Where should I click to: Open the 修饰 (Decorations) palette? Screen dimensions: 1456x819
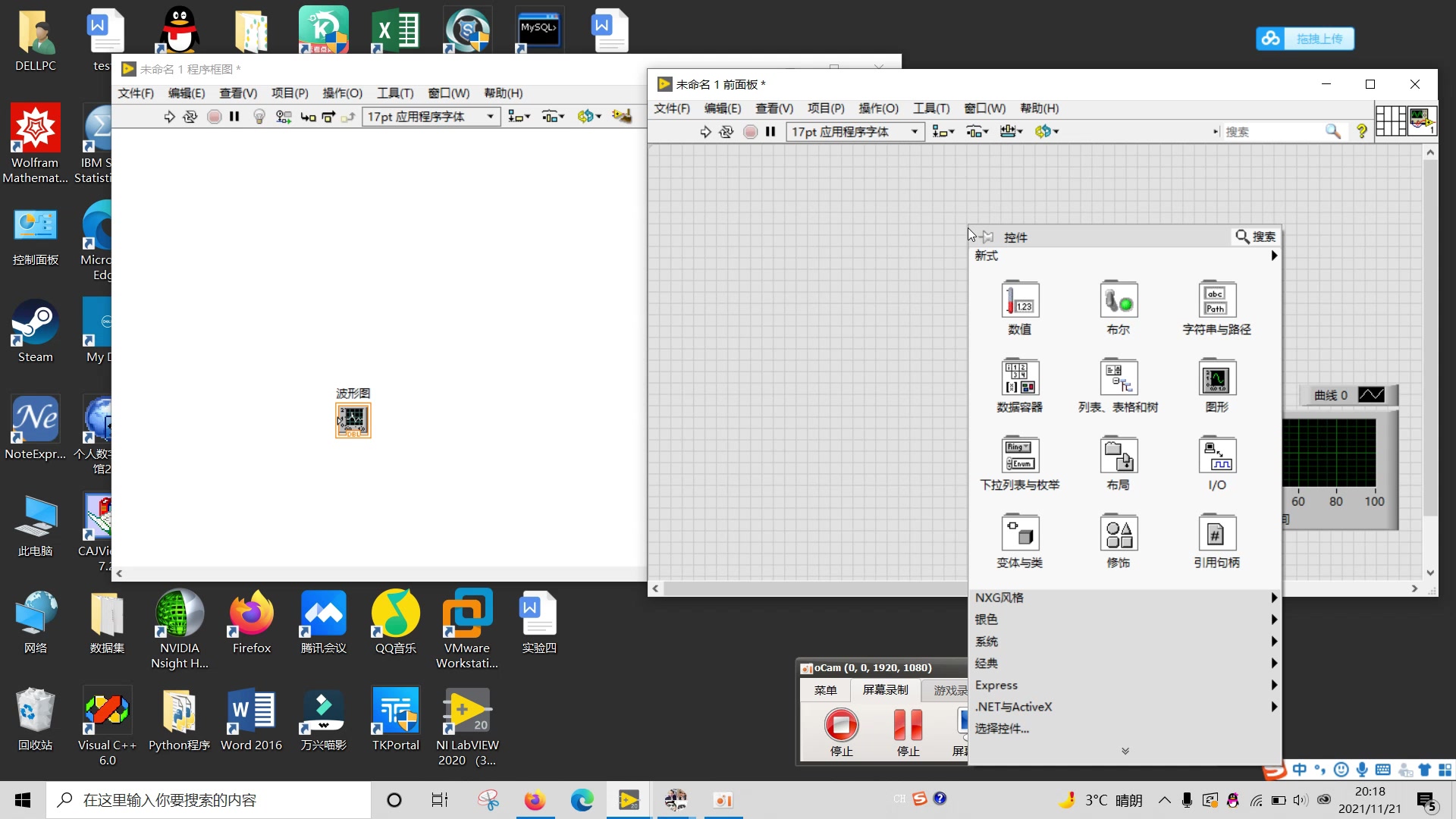coord(1119,534)
